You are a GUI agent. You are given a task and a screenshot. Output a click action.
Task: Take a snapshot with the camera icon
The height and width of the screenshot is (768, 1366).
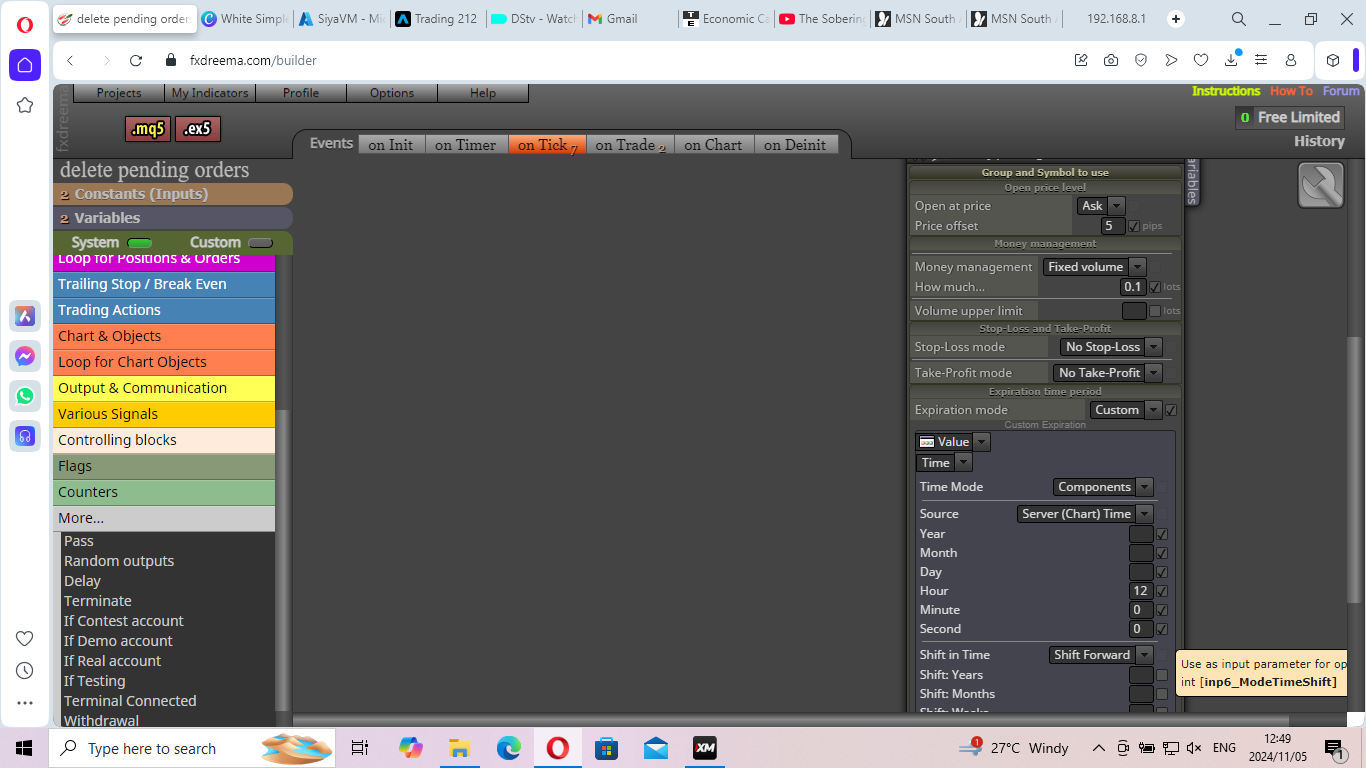tap(1111, 60)
